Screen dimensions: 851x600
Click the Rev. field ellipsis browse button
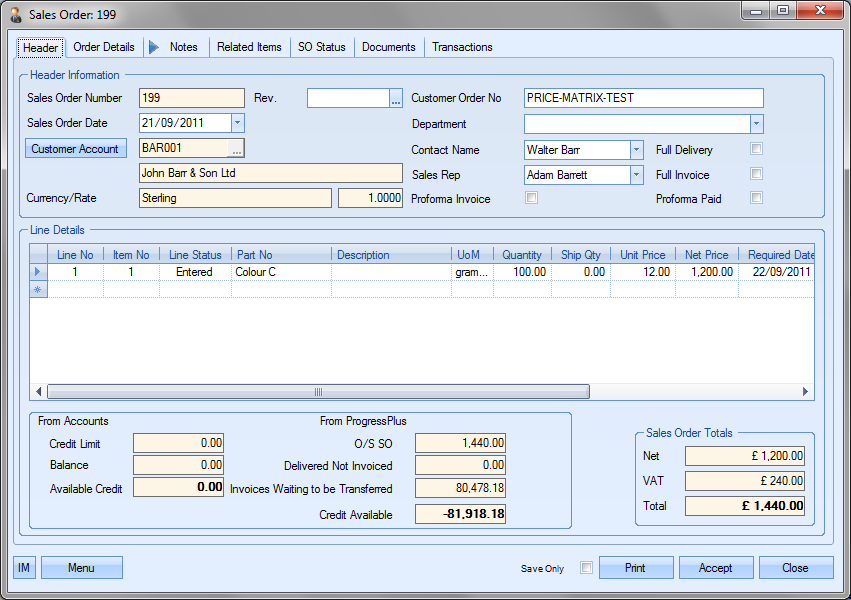point(395,98)
